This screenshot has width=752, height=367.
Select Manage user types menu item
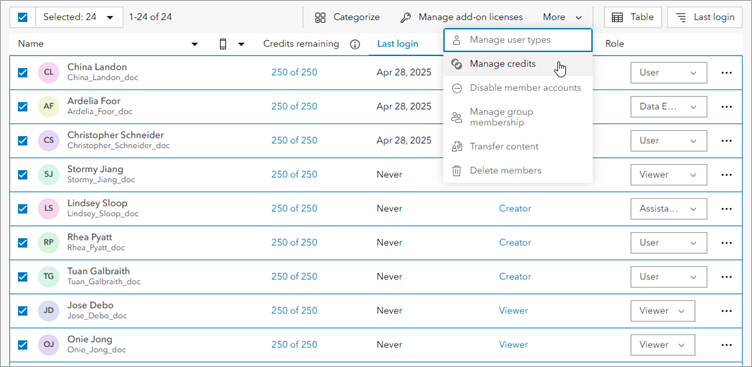(x=518, y=40)
